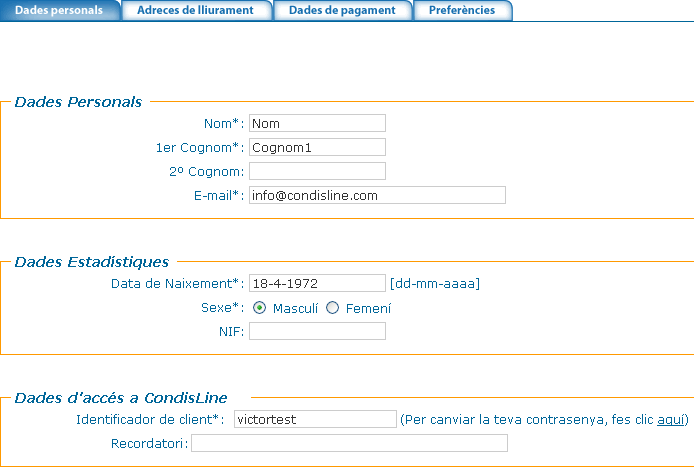Click the Nom input field
Viewport: 694px width, 467px height.
pyautogui.click(x=317, y=123)
